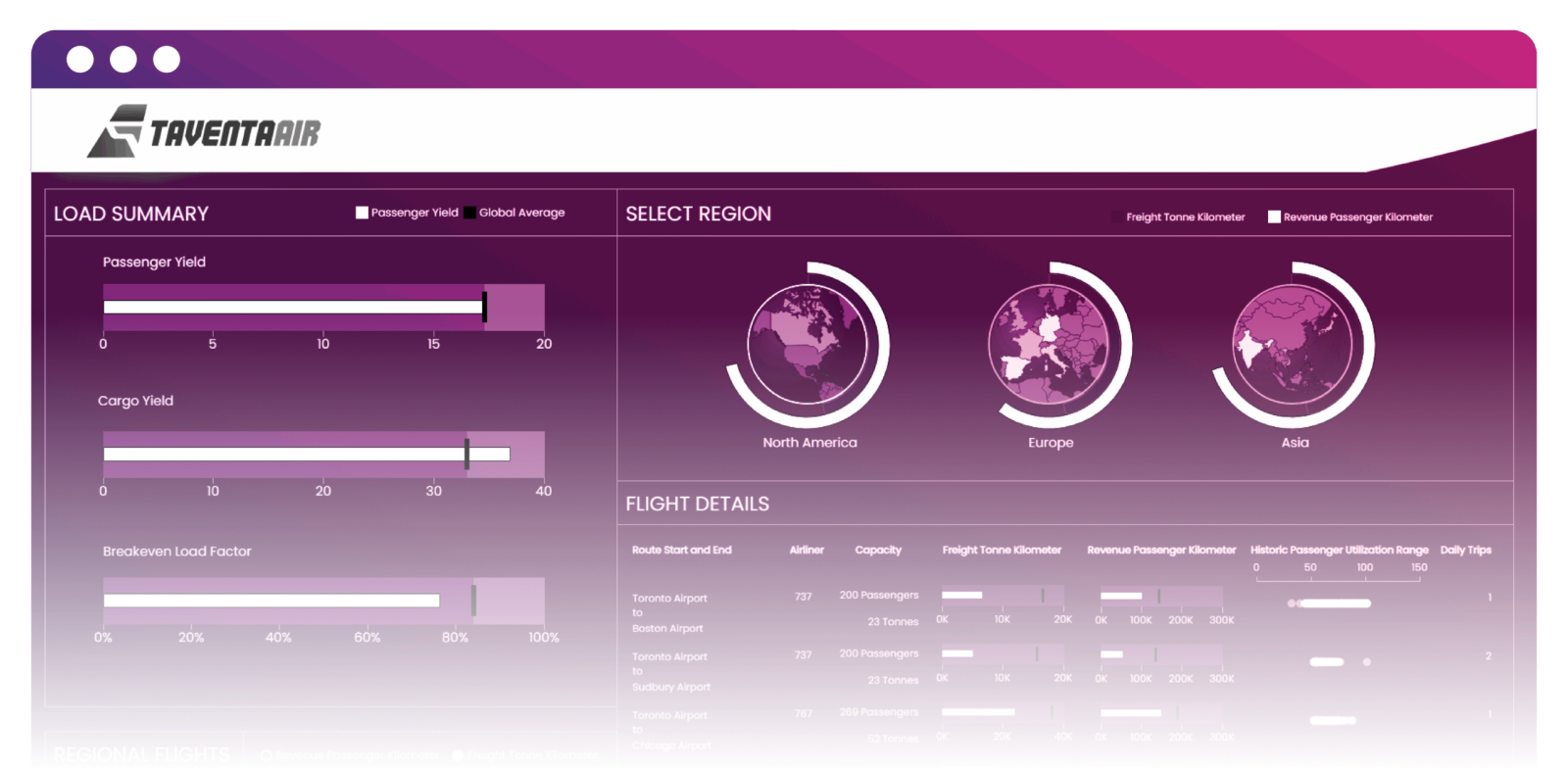Click the Freight Tonne Kilometer column header
This screenshot has height=771, width=1568.
(1002, 550)
